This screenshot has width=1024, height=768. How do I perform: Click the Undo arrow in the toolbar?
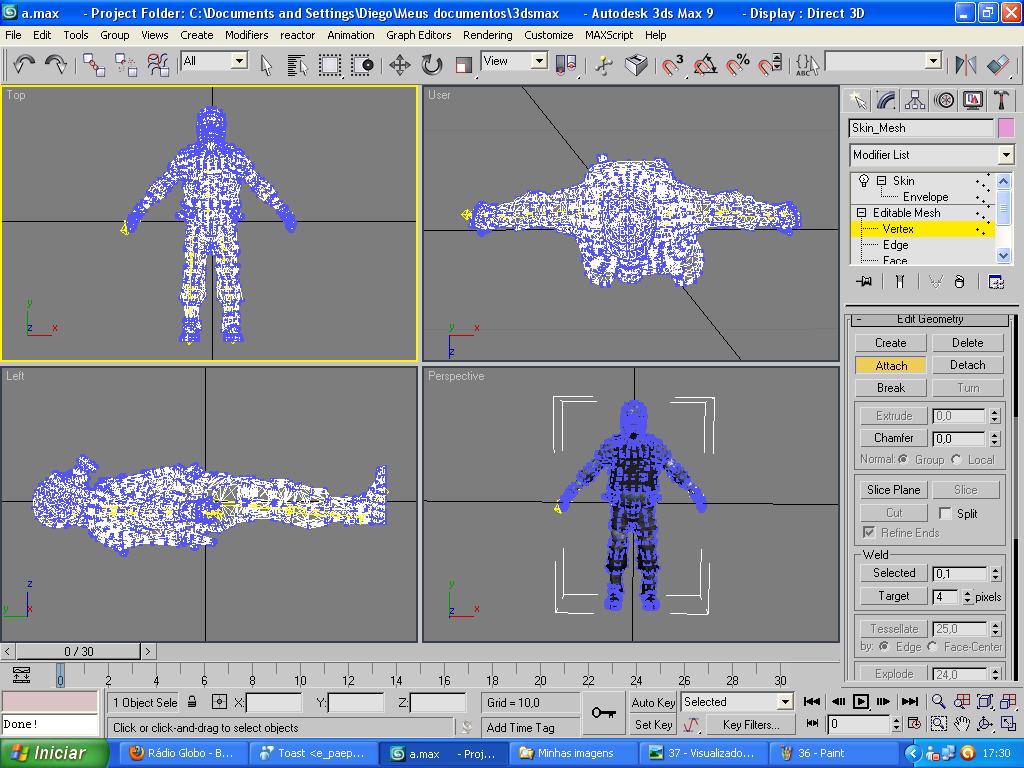tap(24, 65)
